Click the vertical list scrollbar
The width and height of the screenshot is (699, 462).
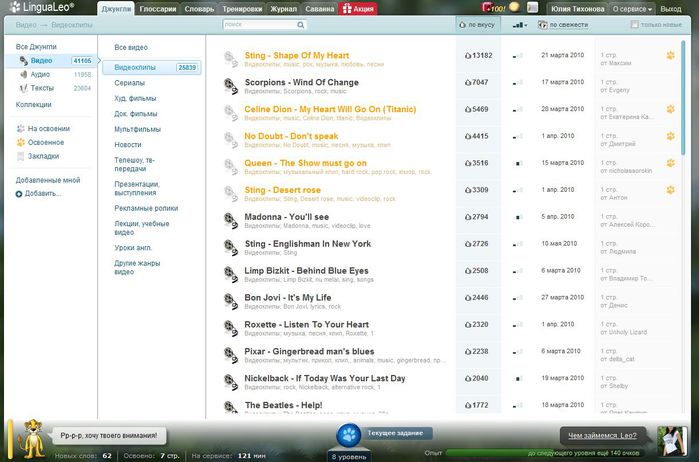(x=683, y=98)
